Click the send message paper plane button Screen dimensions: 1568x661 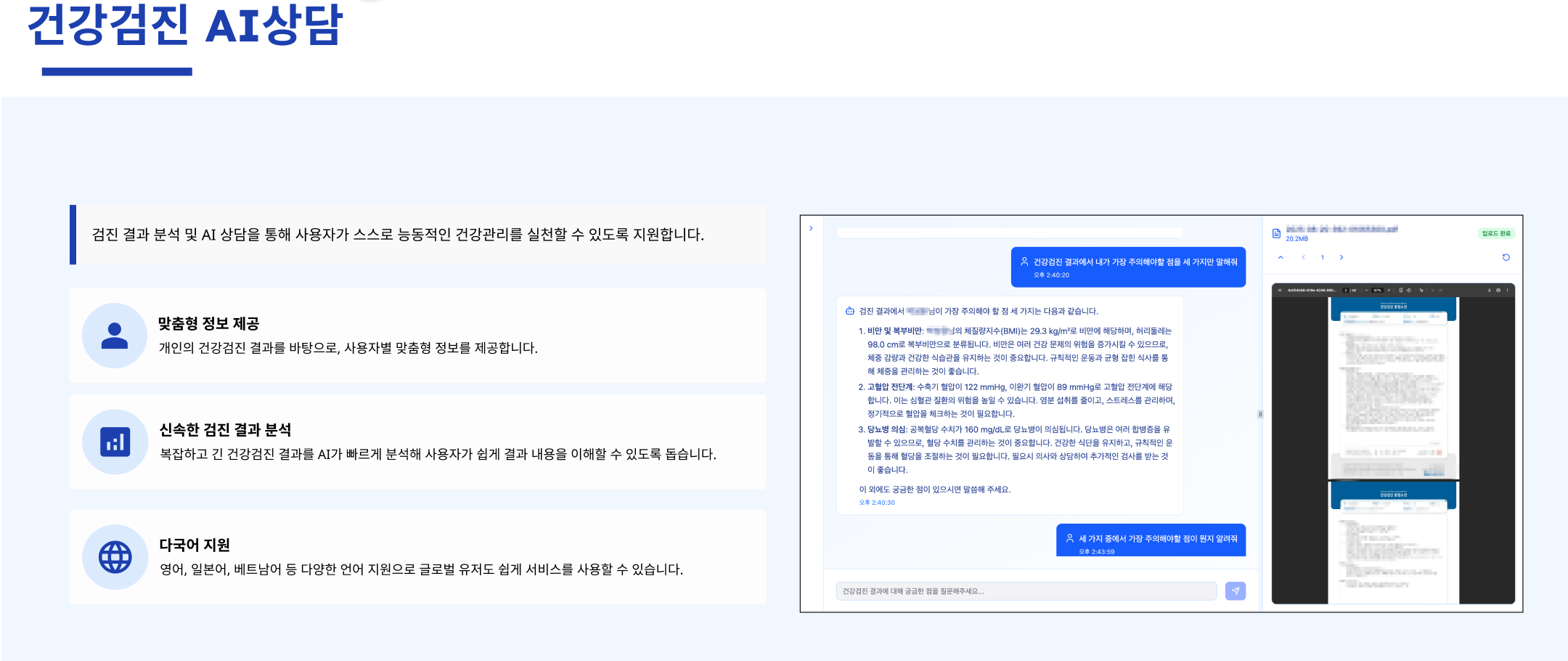click(1235, 591)
